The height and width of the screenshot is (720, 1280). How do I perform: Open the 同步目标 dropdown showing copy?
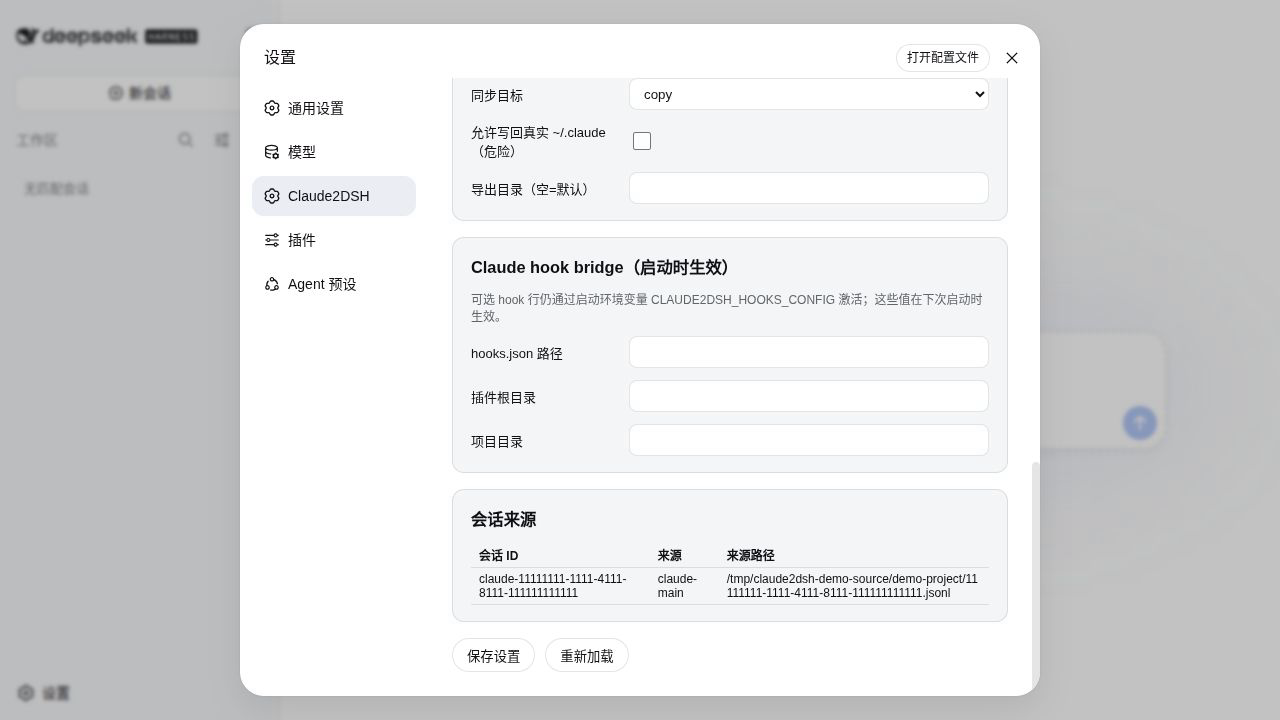click(x=809, y=94)
